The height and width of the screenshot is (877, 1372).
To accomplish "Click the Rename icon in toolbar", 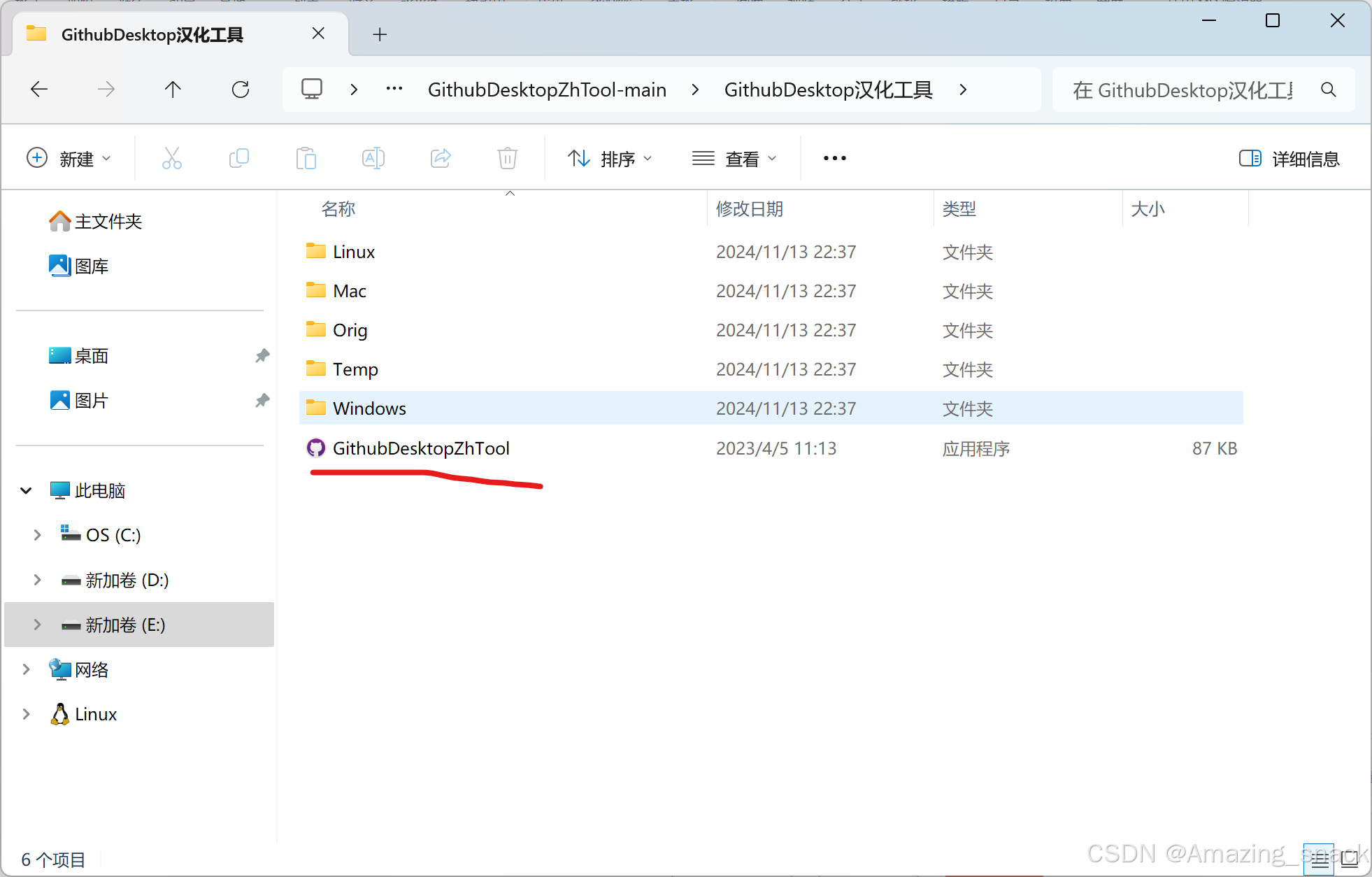I will click(373, 158).
